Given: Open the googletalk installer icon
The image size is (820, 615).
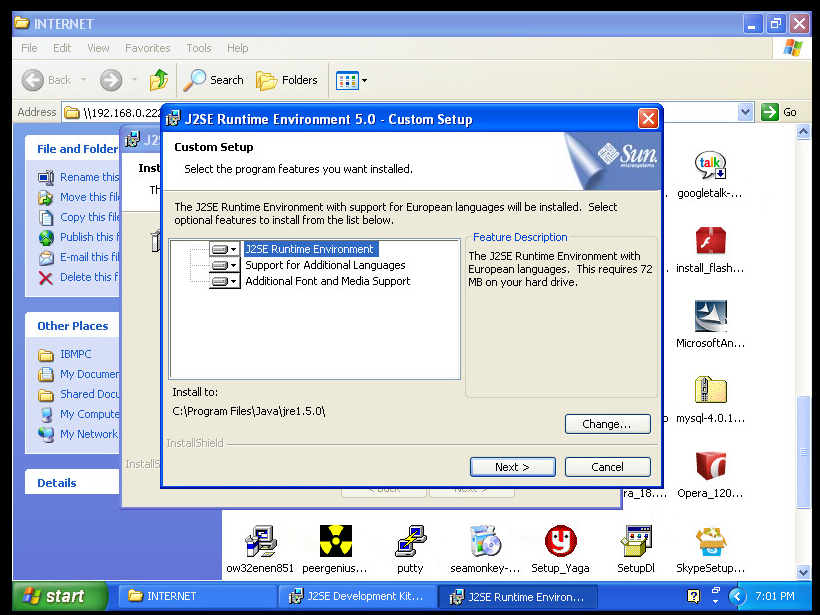Looking at the screenshot, I should [710, 166].
